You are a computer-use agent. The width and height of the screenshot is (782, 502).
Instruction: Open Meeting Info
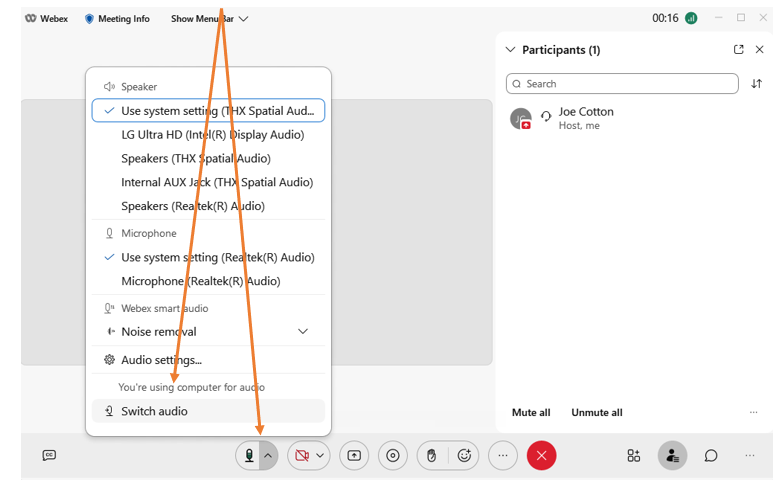pos(117,18)
